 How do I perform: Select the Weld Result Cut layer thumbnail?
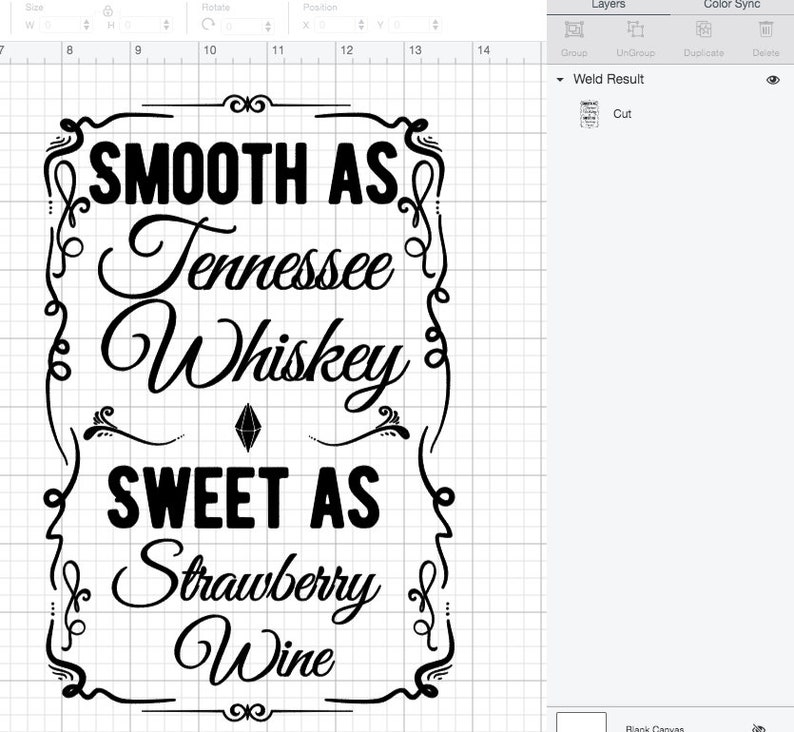[589, 114]
